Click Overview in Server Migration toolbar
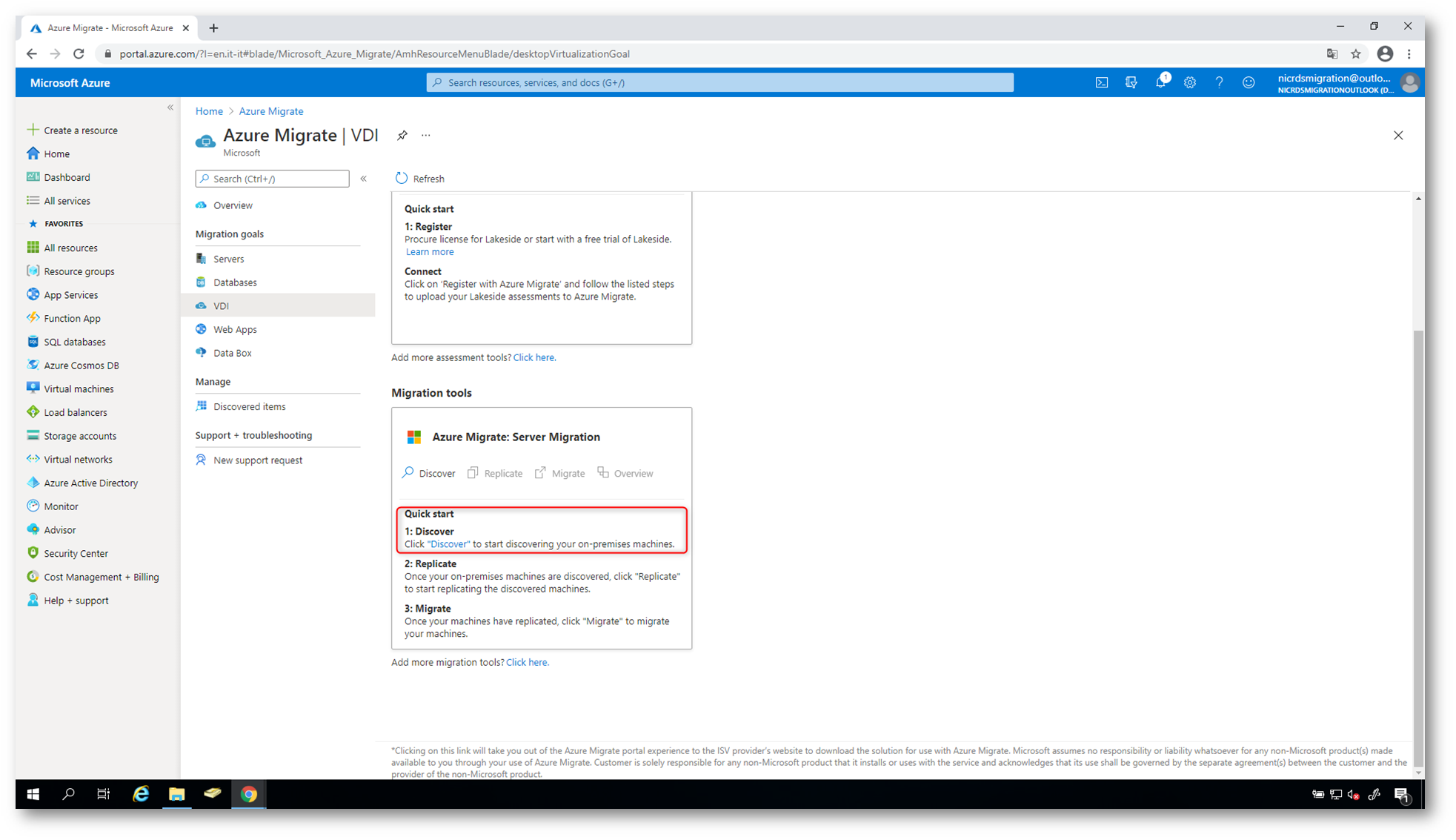This screenshot has width=1456, height=840. pos(625,473)
